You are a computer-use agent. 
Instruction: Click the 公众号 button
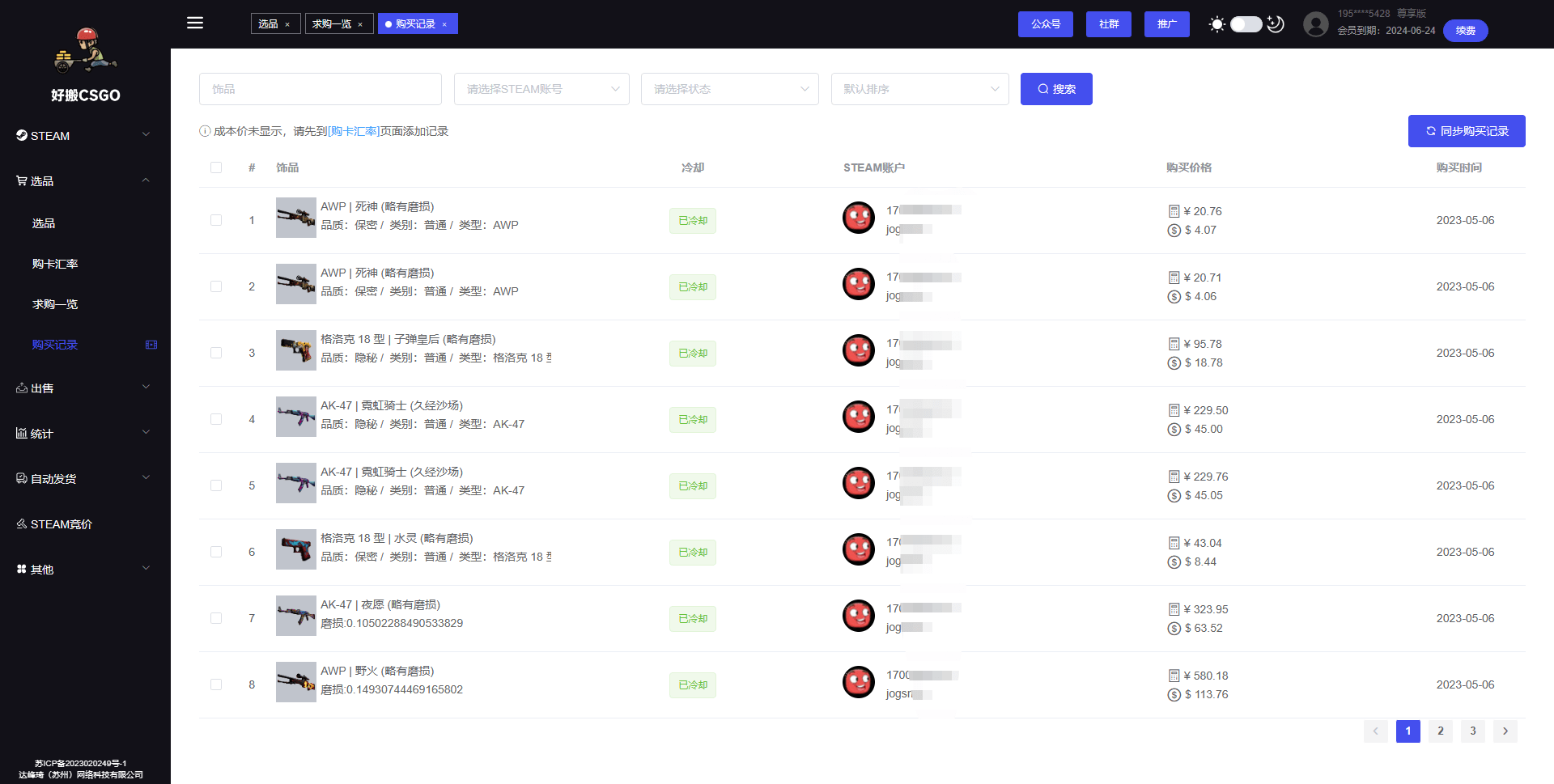click(x=1046, y=24)
